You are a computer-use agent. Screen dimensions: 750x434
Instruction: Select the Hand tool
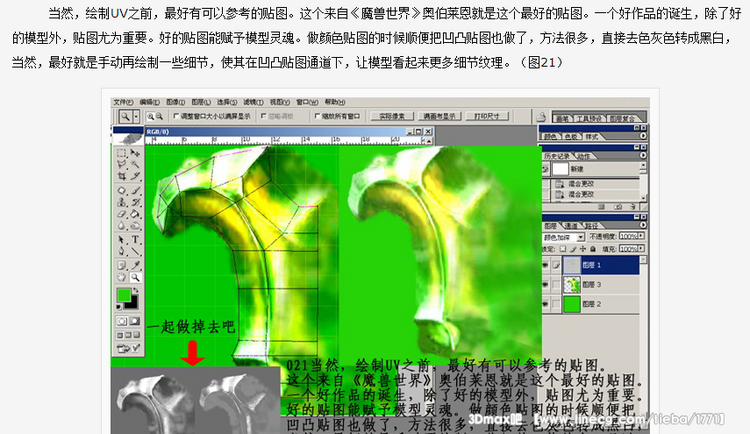point(121,277)
